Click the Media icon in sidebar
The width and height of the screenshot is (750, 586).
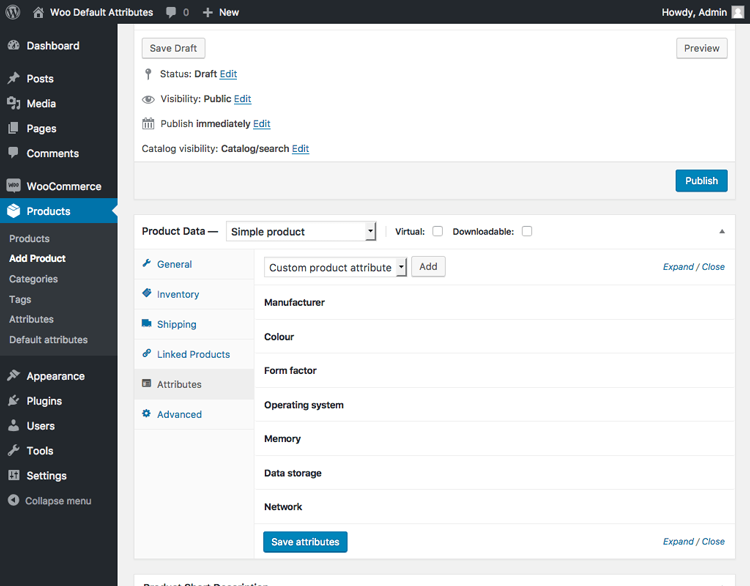point(14,103)
